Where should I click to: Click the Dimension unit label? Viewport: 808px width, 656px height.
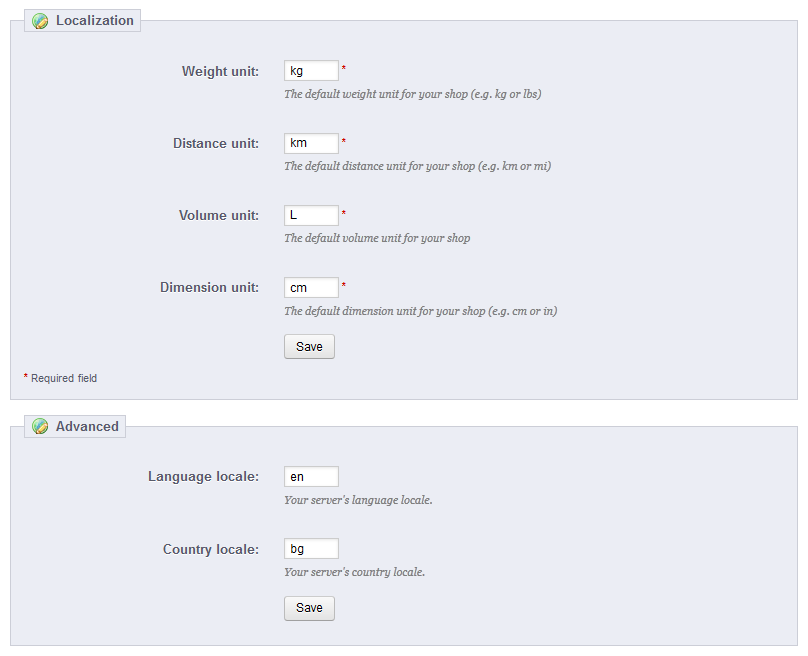(x=209, y=288)
